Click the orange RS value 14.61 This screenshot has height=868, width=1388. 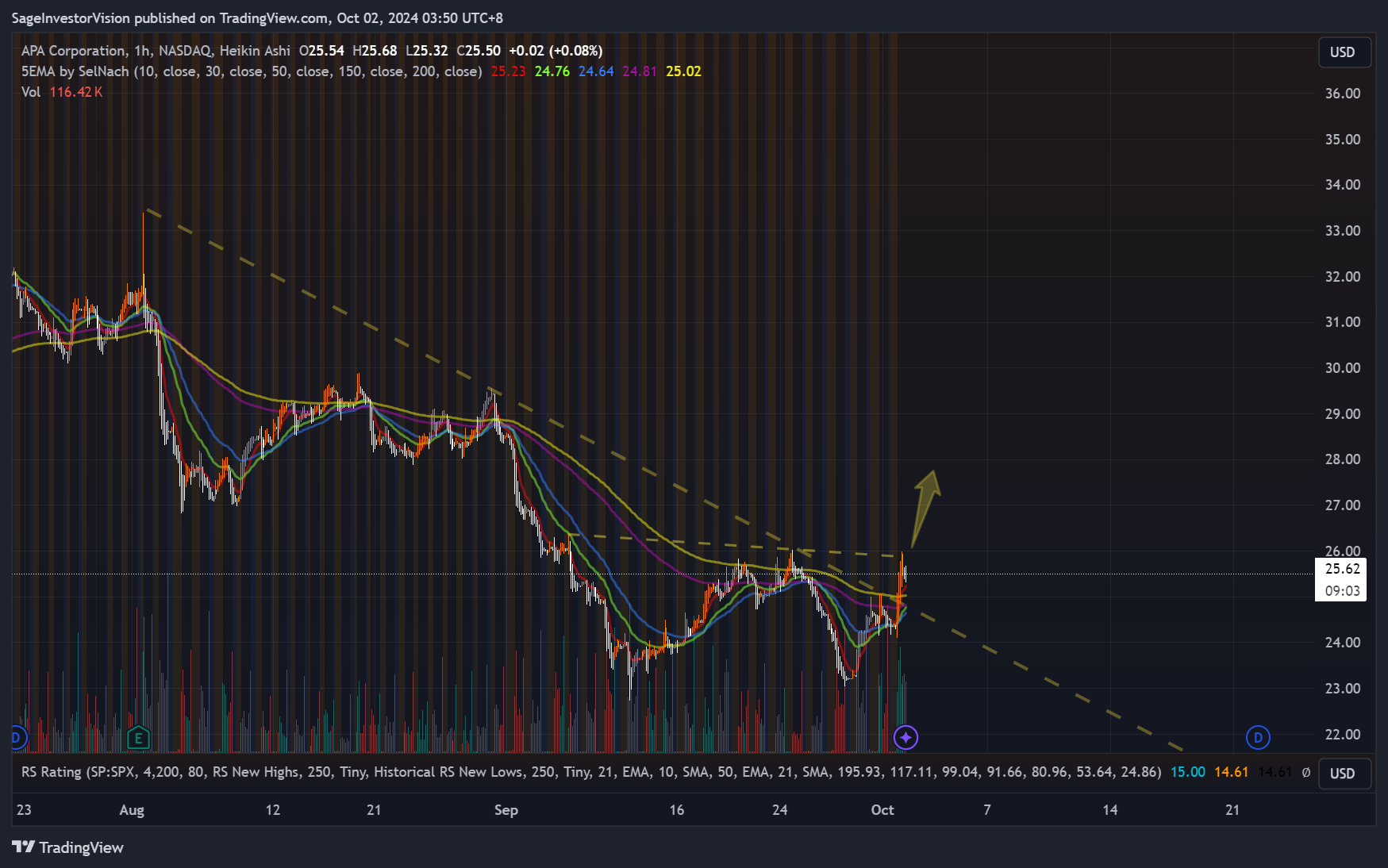[1232, 772]
